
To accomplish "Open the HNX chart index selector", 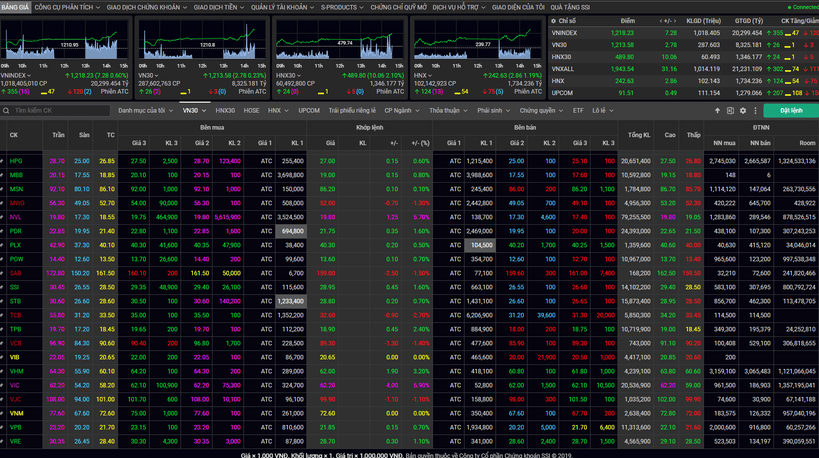I will coord(423,76).
